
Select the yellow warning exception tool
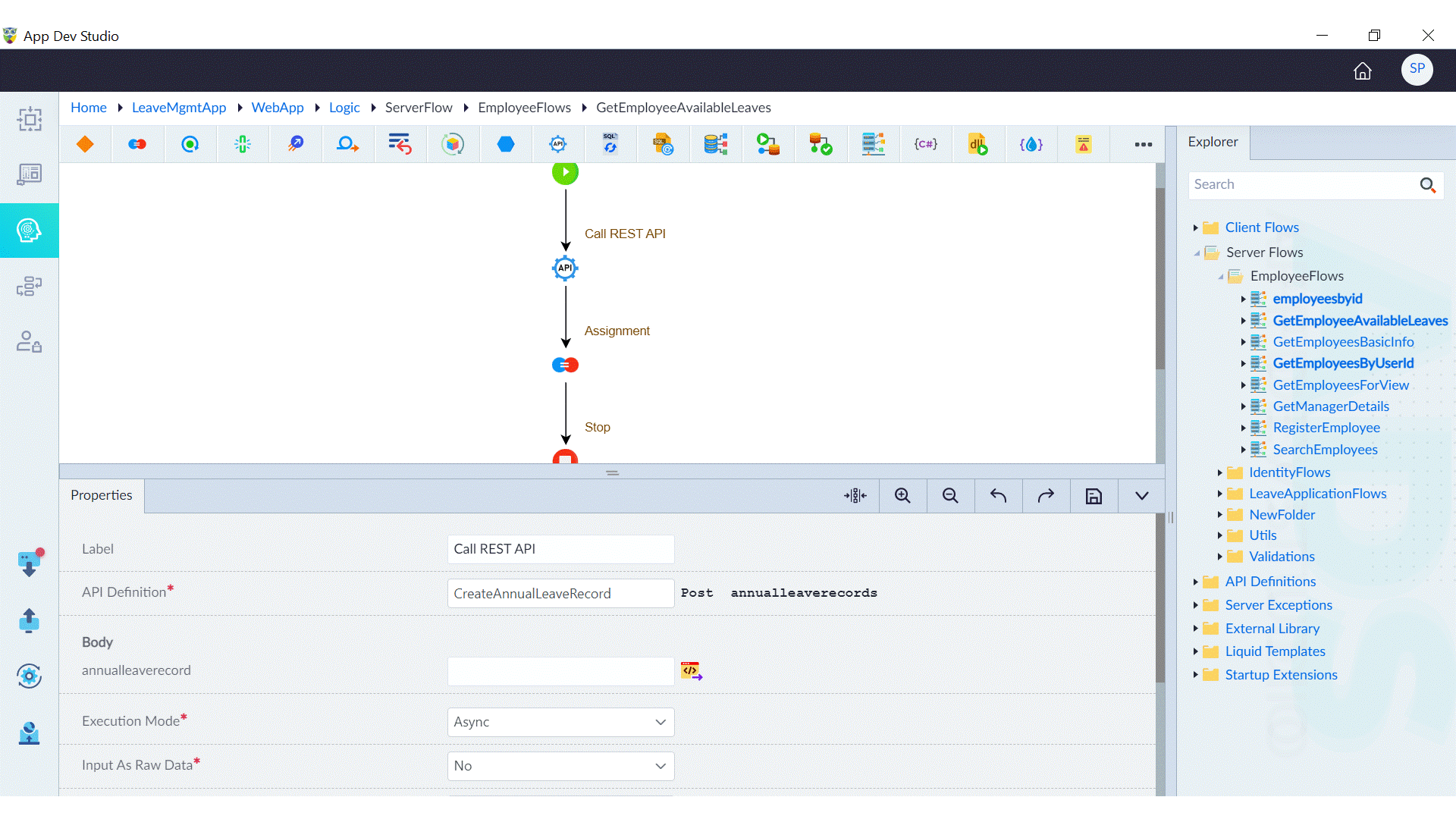tap(1084, 144)
